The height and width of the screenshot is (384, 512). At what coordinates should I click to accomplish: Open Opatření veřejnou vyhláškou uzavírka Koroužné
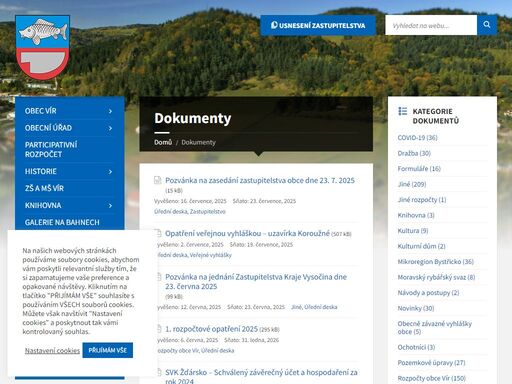[x=247, y=233]
